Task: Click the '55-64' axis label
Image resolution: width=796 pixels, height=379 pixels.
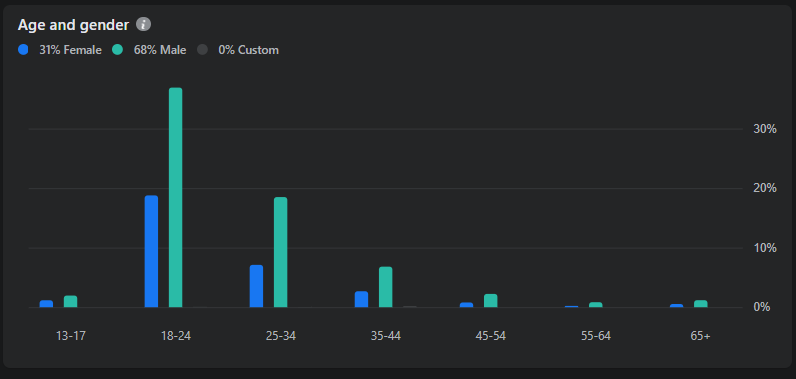Action: click(596, 336)
